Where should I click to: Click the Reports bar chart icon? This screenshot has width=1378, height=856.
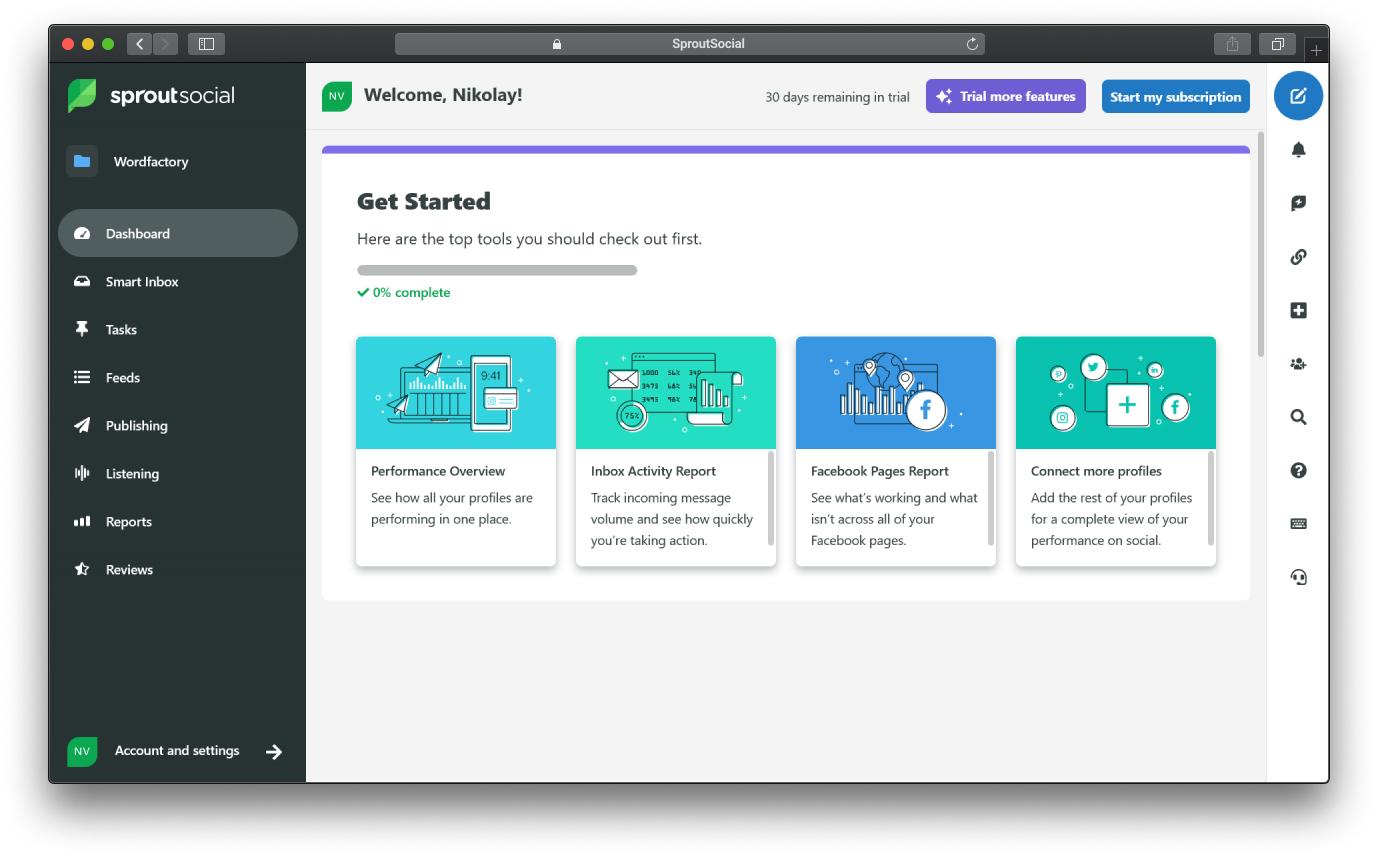82,521
